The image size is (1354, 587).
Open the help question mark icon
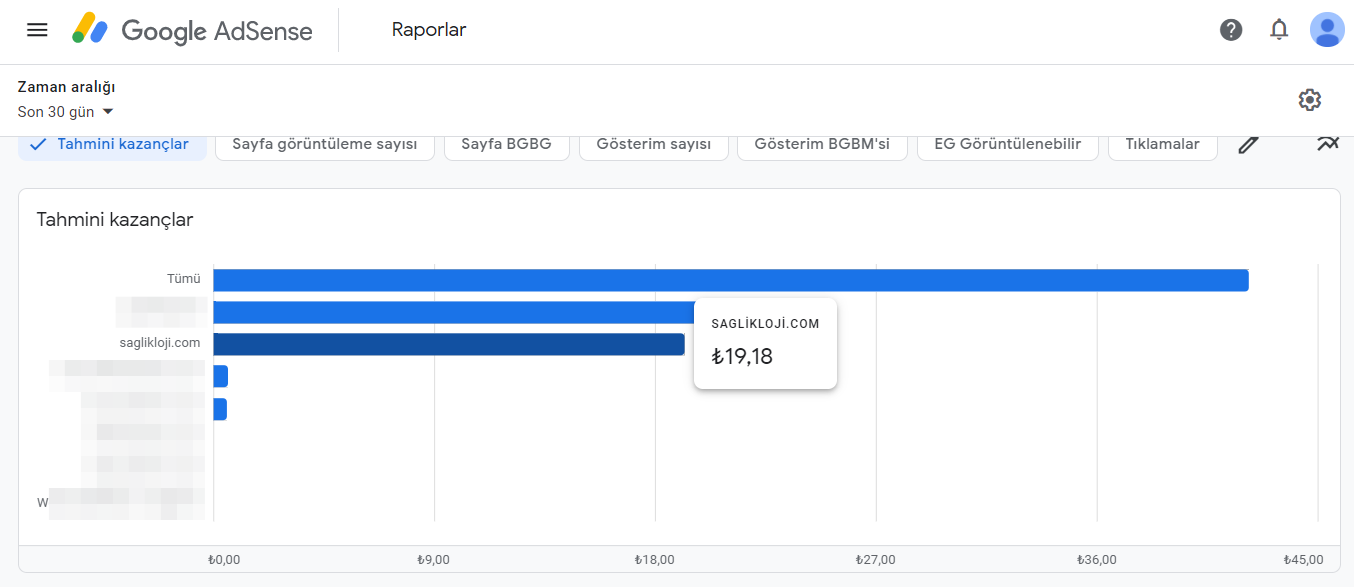[x=1231, y=30]
